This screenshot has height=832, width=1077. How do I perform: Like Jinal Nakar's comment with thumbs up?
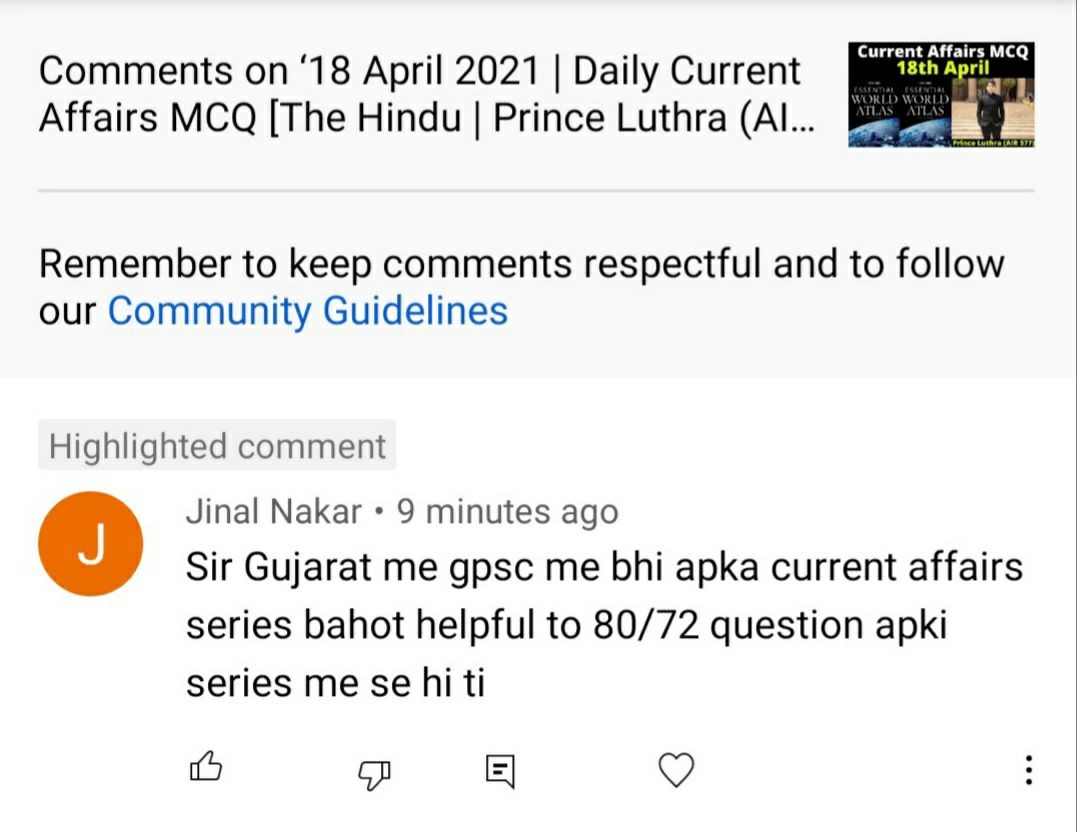(x=205, y=768)
